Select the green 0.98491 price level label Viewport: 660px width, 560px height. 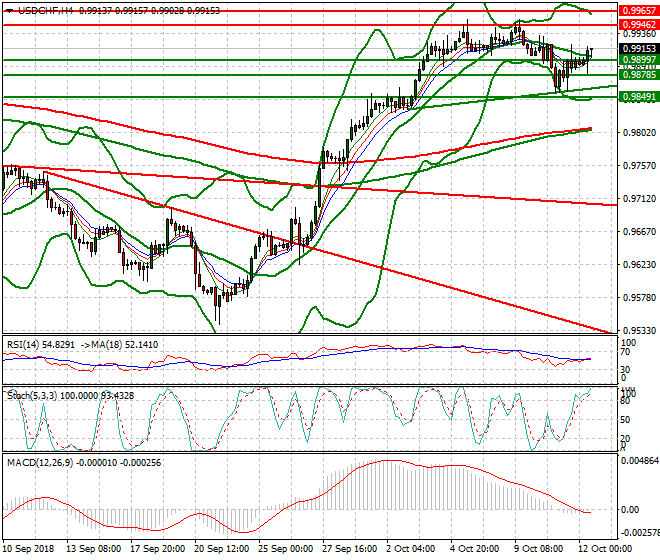[639, 97]
